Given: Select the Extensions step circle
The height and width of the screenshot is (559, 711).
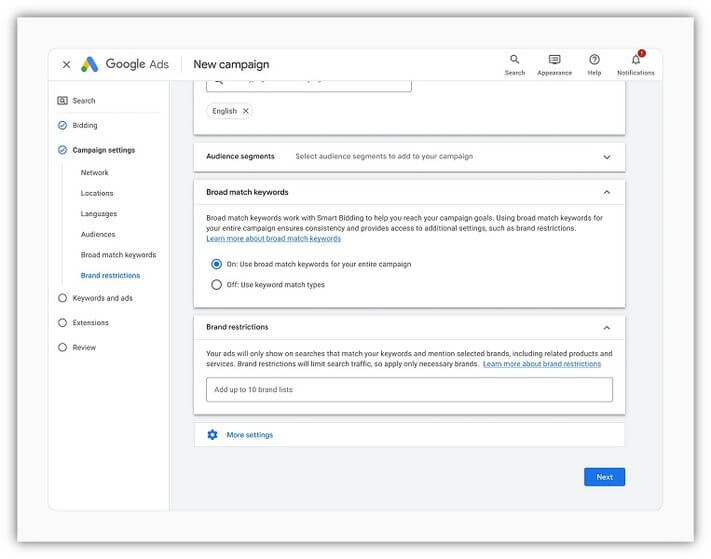Looking at the screenshot, I should (x=63, y=323).
